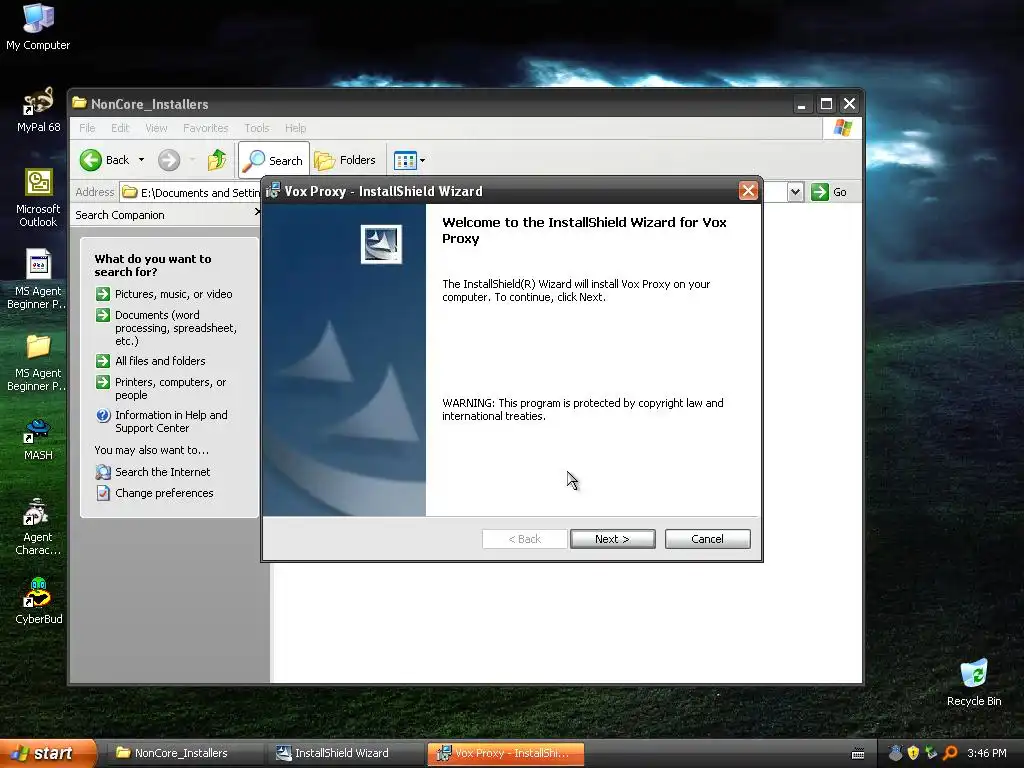Viewport: 1024px width, 768px height.
Task: Click the Vox Proxy installer title icon
Action: click(273, 190)
